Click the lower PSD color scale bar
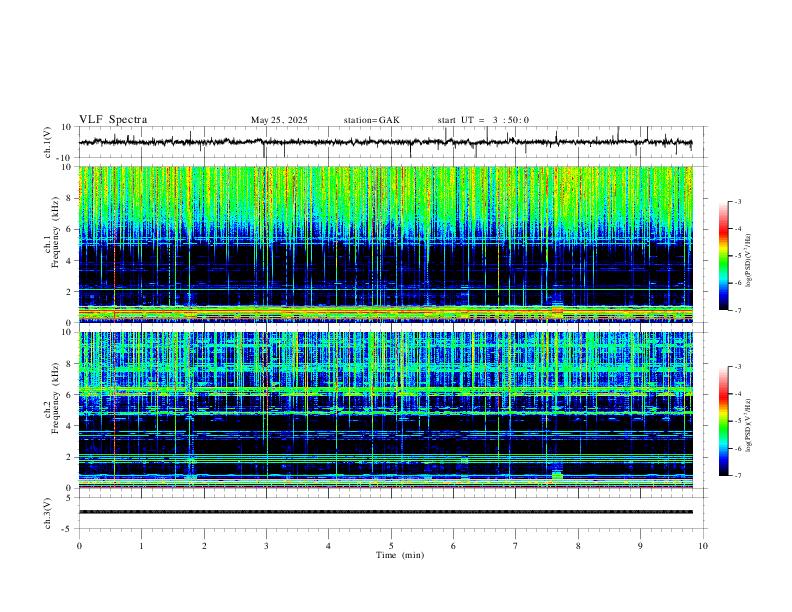The image size is (792, 612). point(723,421)
